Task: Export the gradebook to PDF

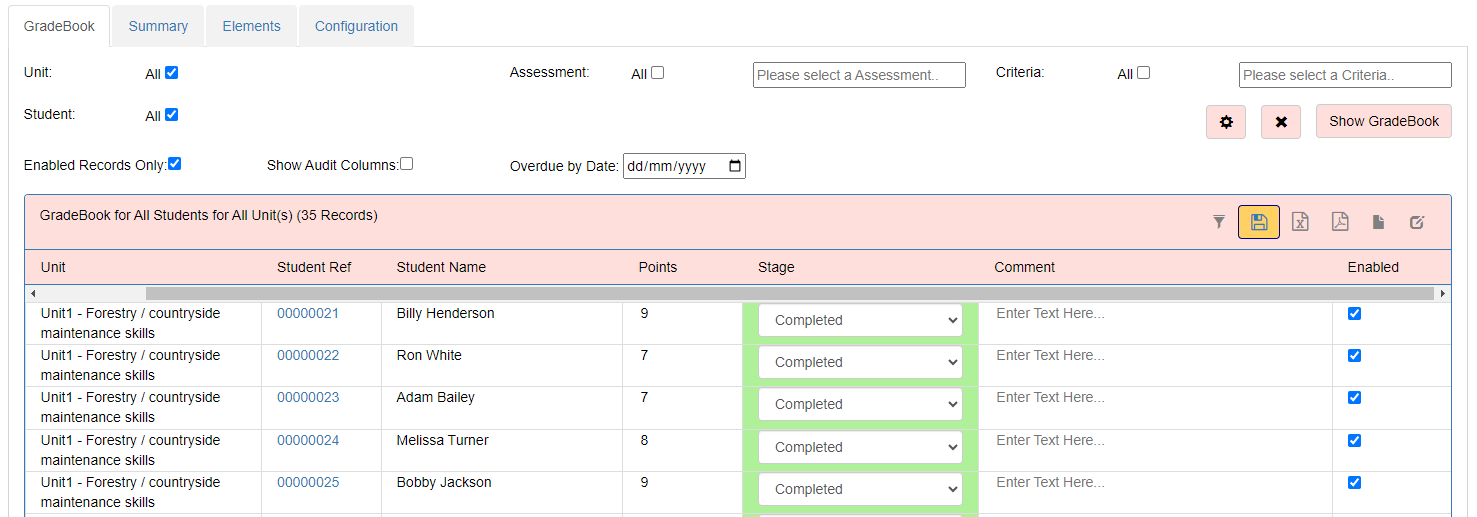Action: (1340, 222)
